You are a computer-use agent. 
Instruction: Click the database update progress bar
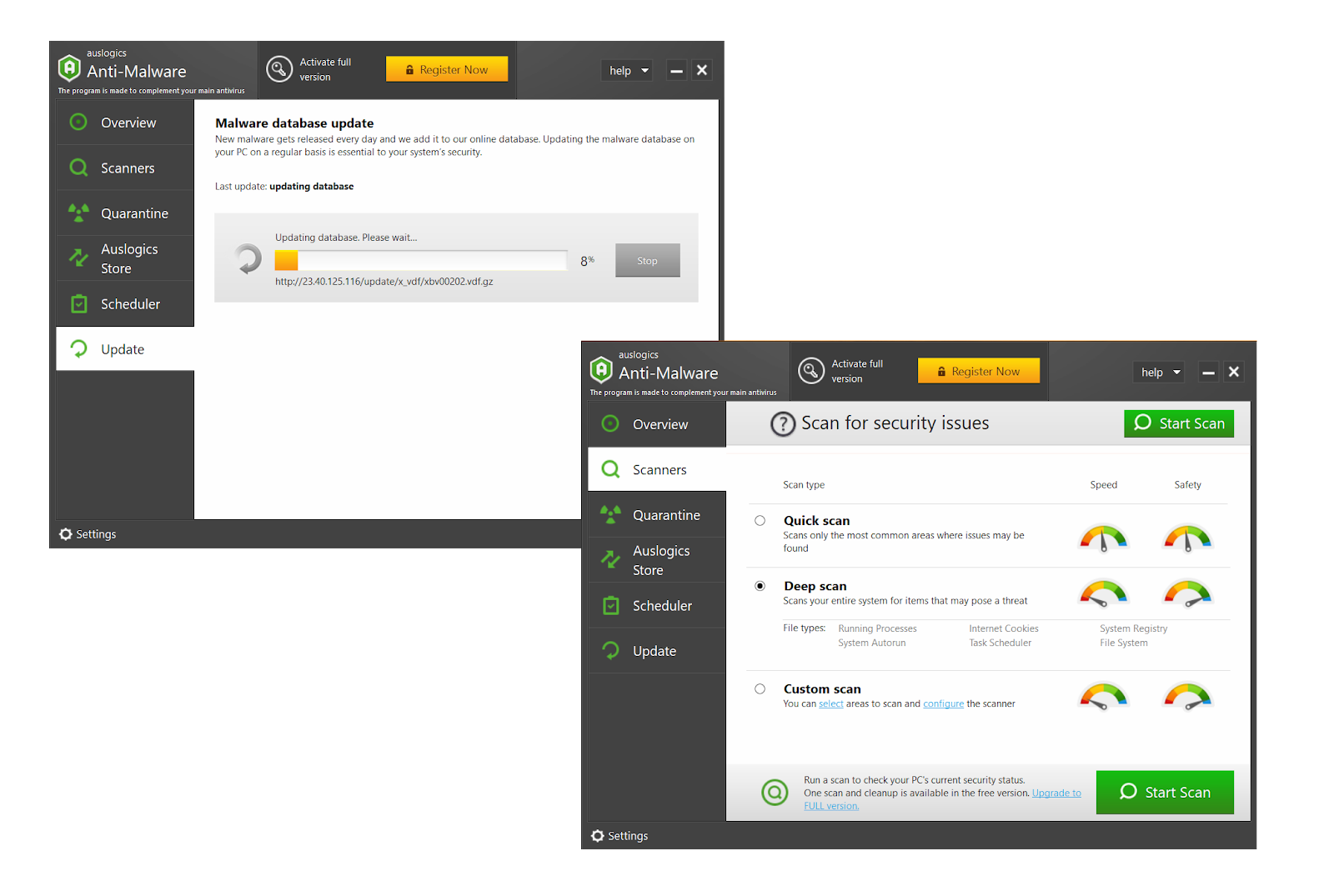click(421, 260)
